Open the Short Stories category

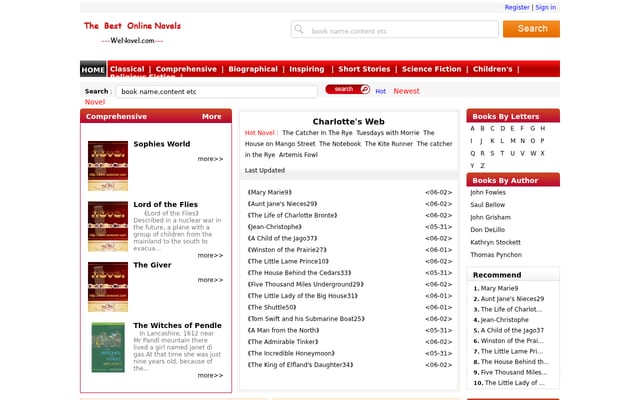tap(364, 69)
